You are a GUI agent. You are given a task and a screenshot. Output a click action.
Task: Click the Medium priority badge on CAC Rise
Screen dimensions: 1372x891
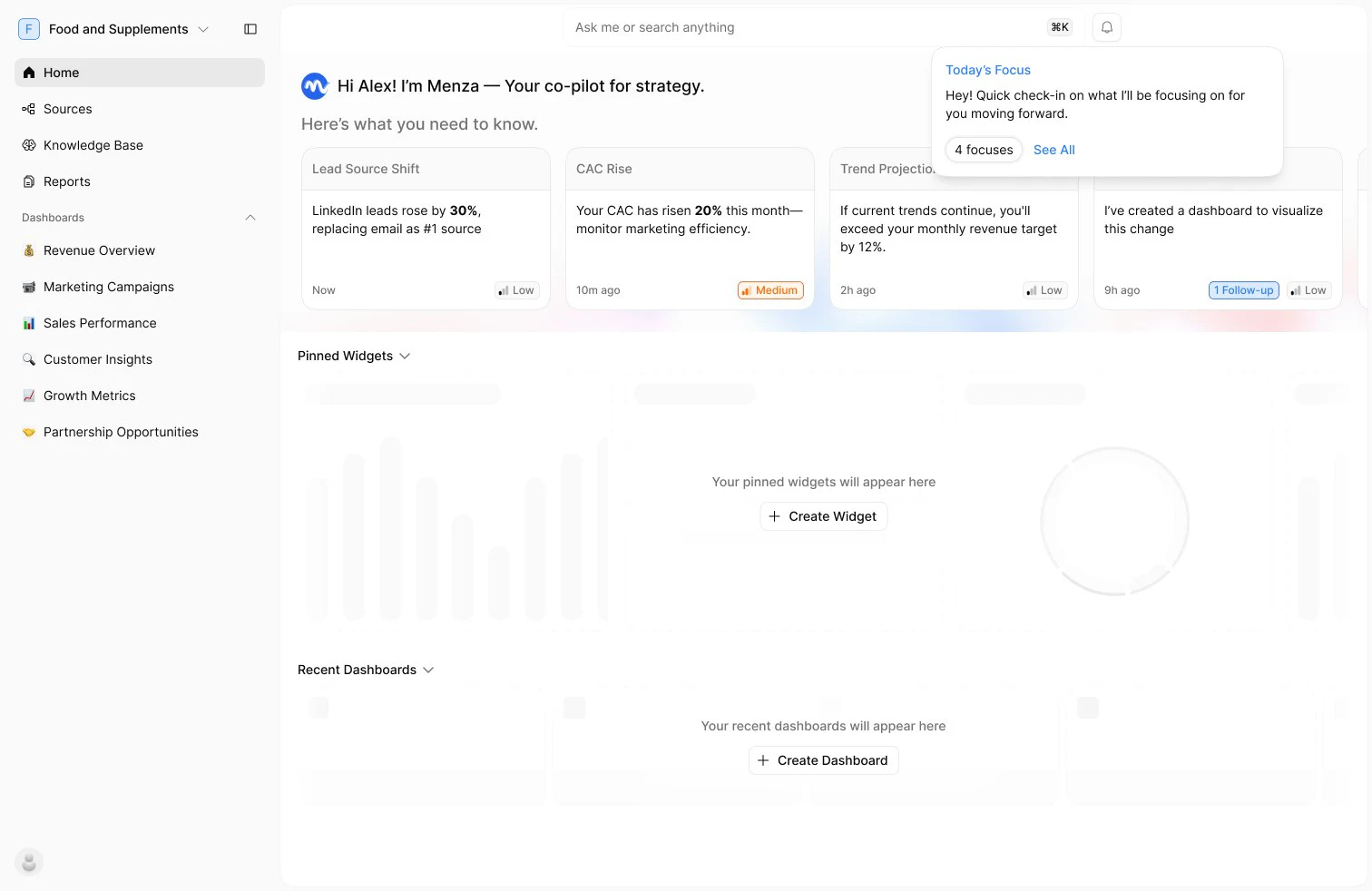(x=770, y=290)
